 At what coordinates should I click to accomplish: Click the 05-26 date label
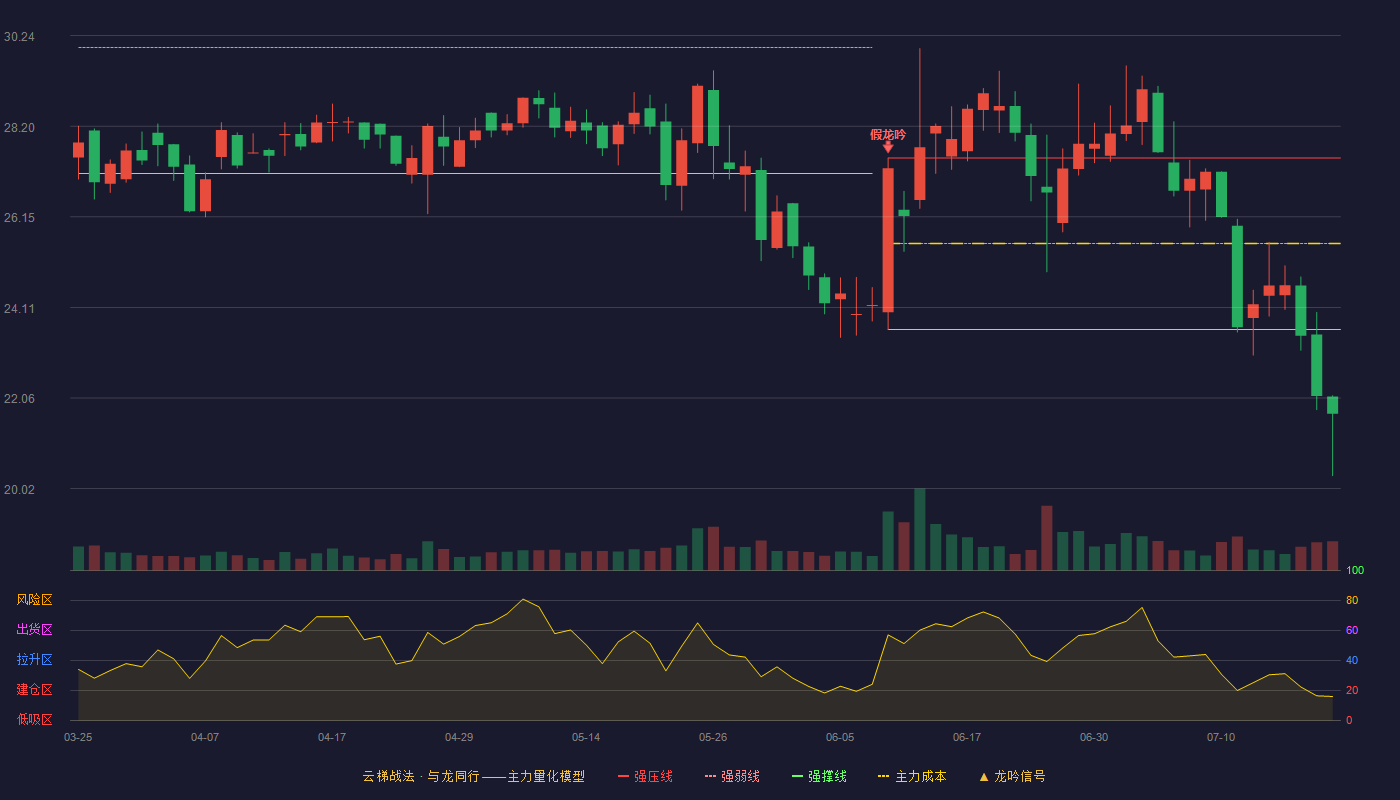point(713,737)
